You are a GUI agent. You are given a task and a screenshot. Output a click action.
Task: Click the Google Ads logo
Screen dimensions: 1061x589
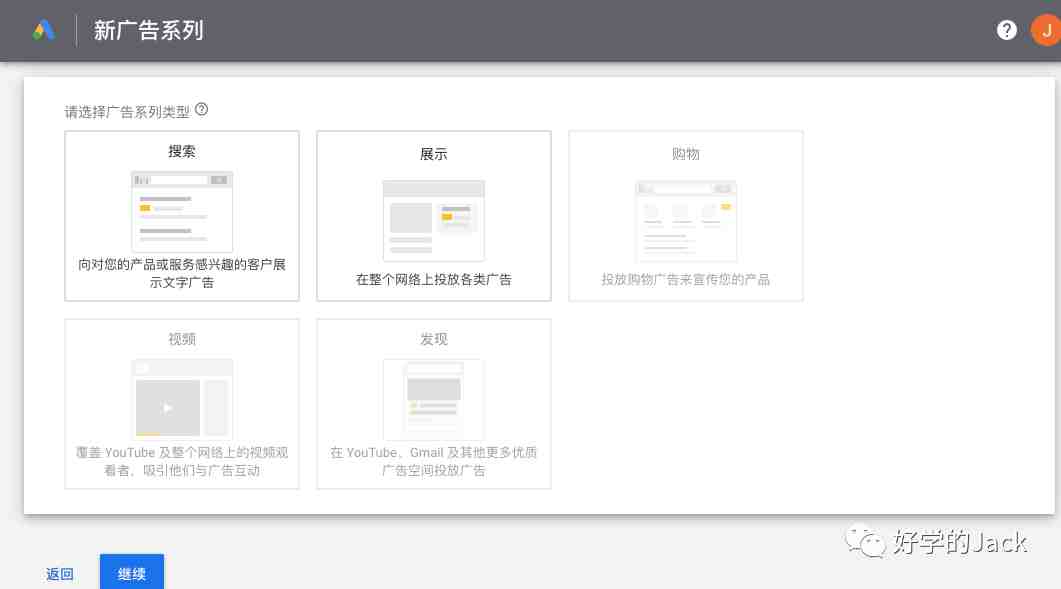(x=43, y=29)
